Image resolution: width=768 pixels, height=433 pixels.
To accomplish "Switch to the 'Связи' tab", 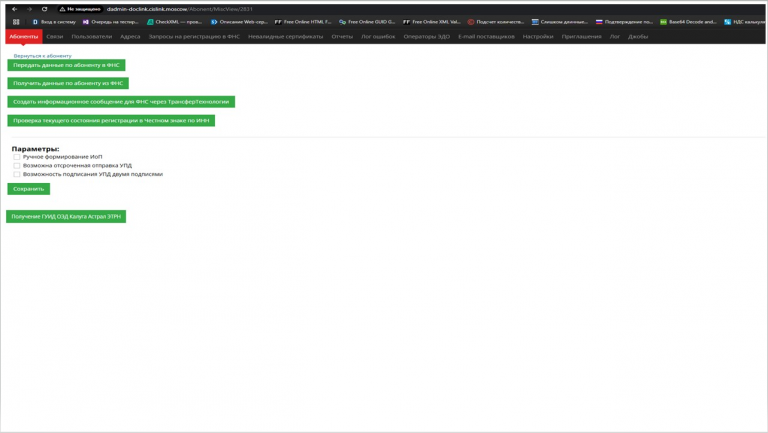I will [54, 36].
